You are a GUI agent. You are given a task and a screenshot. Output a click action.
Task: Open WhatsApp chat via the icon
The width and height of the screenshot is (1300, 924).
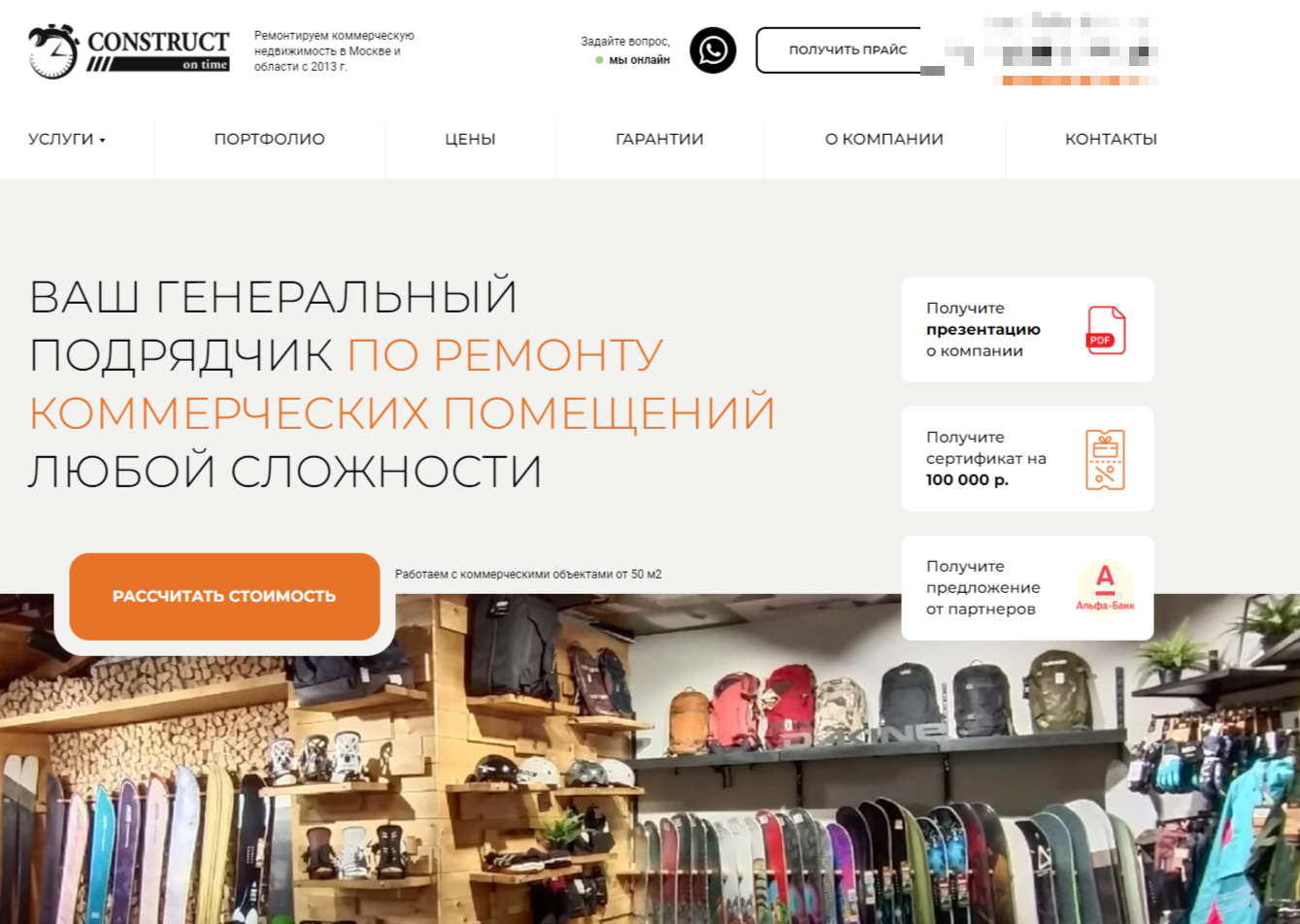click(713, 49)
